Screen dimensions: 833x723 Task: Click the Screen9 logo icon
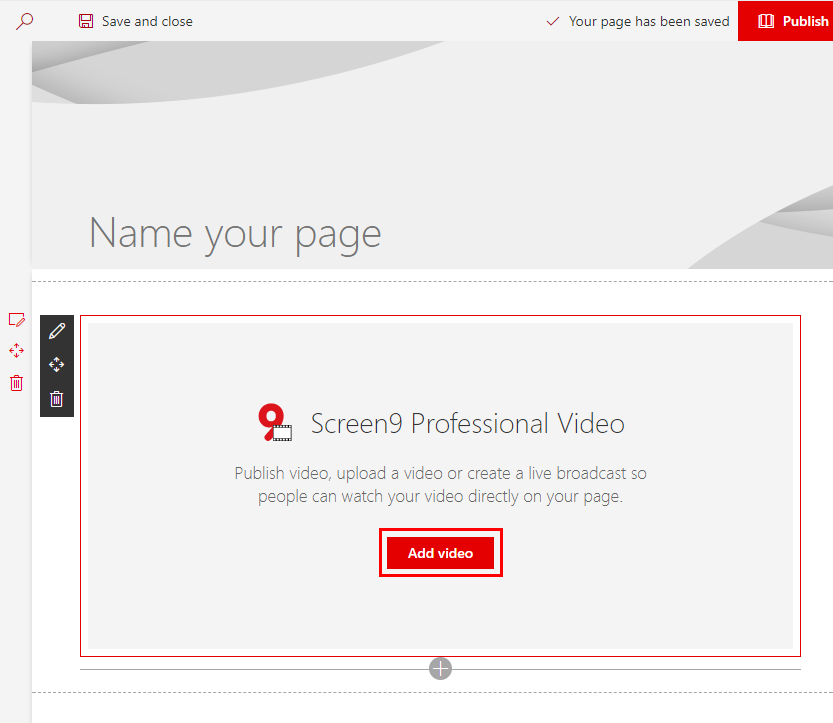click(x=275, y=423)
